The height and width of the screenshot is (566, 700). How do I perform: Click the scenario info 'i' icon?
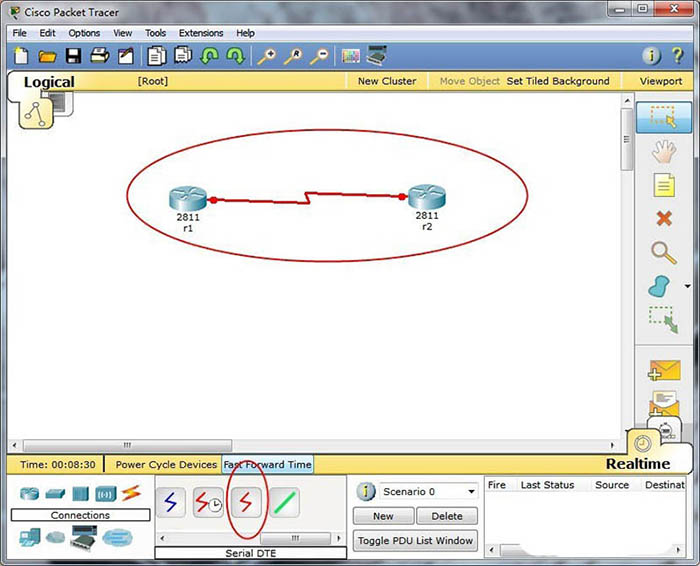coord(366,491)
